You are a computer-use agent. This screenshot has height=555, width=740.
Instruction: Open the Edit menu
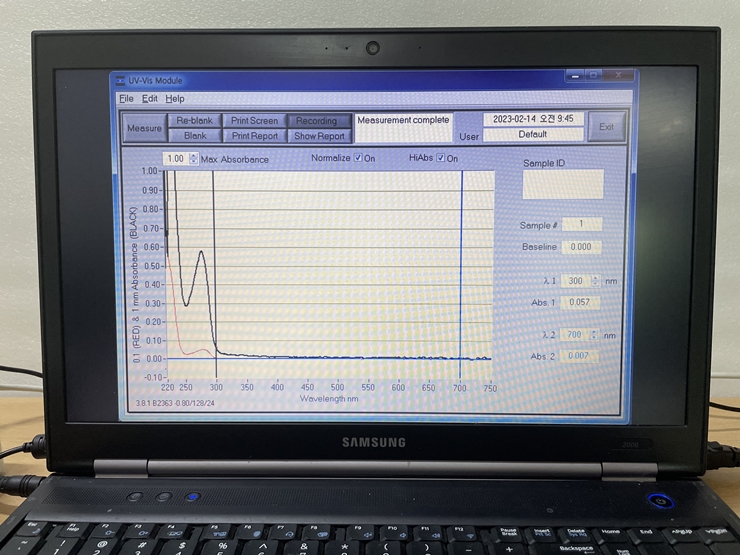[x=149, y=99]
